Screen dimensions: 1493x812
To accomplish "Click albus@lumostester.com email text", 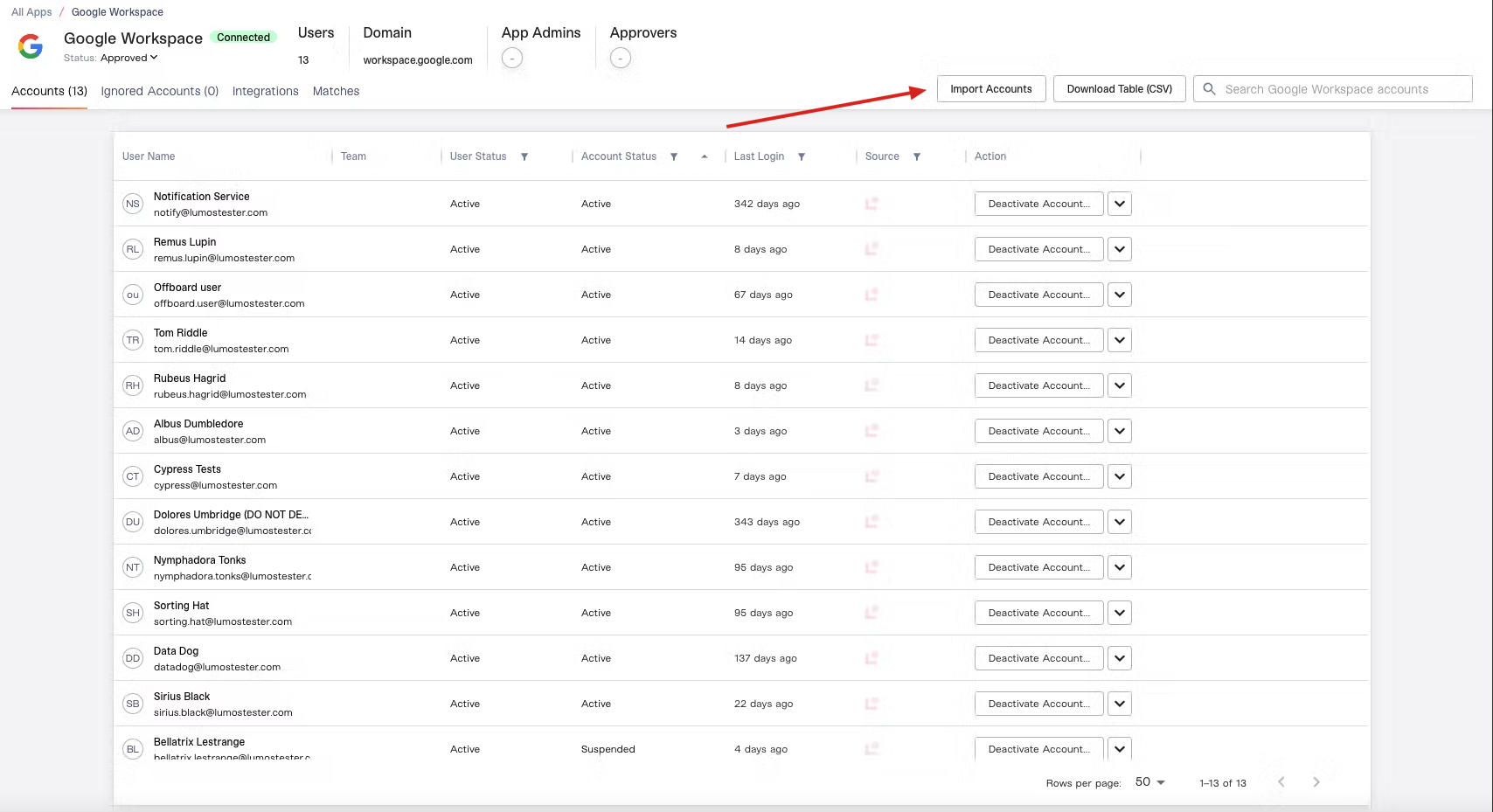I will pyautogui.click(x=210, y=440).
